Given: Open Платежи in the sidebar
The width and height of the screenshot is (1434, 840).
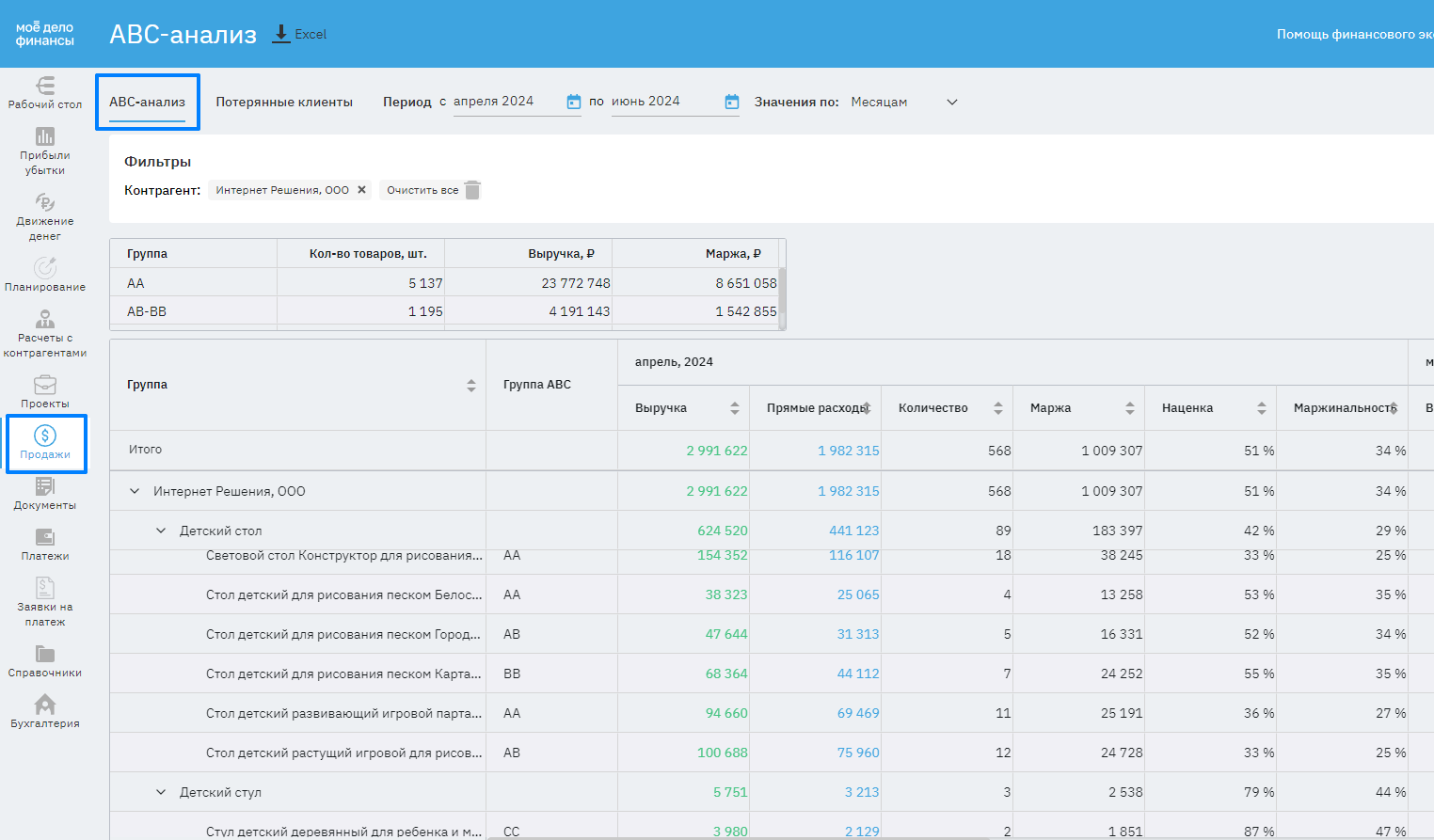Looking at the screenshot, I should coord(45,544).
